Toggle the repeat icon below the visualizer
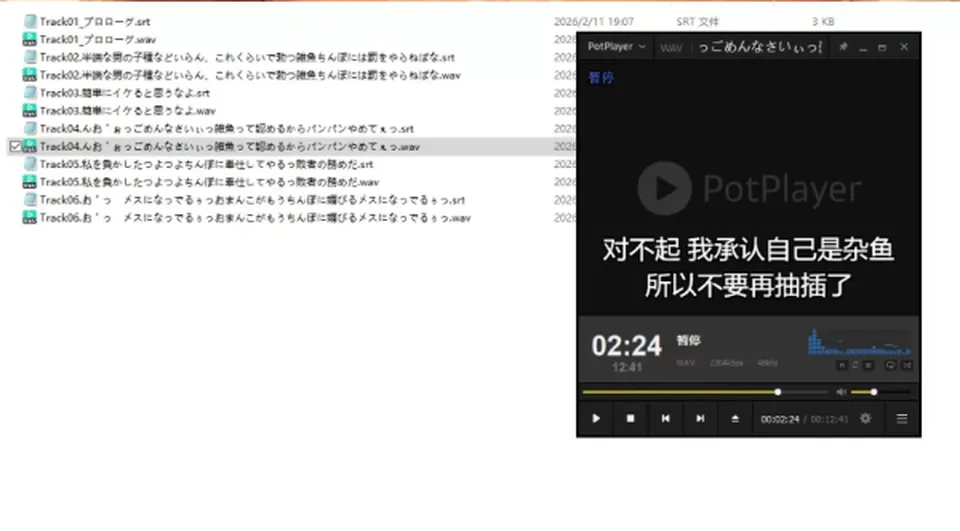The height and width of the screenshot is (531, 960). tap(890, 365)
